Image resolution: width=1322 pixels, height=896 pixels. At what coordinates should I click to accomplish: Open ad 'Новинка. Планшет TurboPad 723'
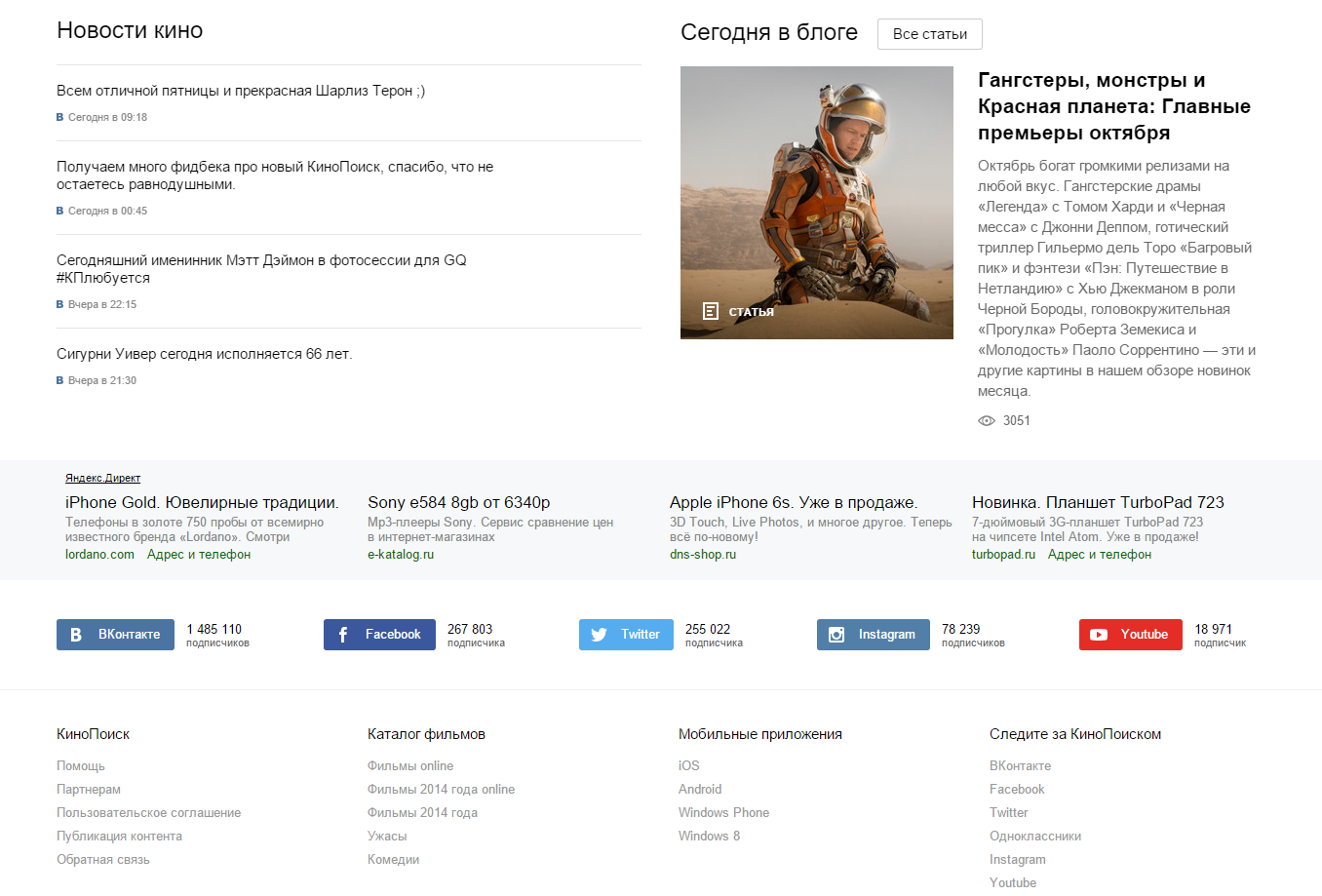[x=1098, y=502]
